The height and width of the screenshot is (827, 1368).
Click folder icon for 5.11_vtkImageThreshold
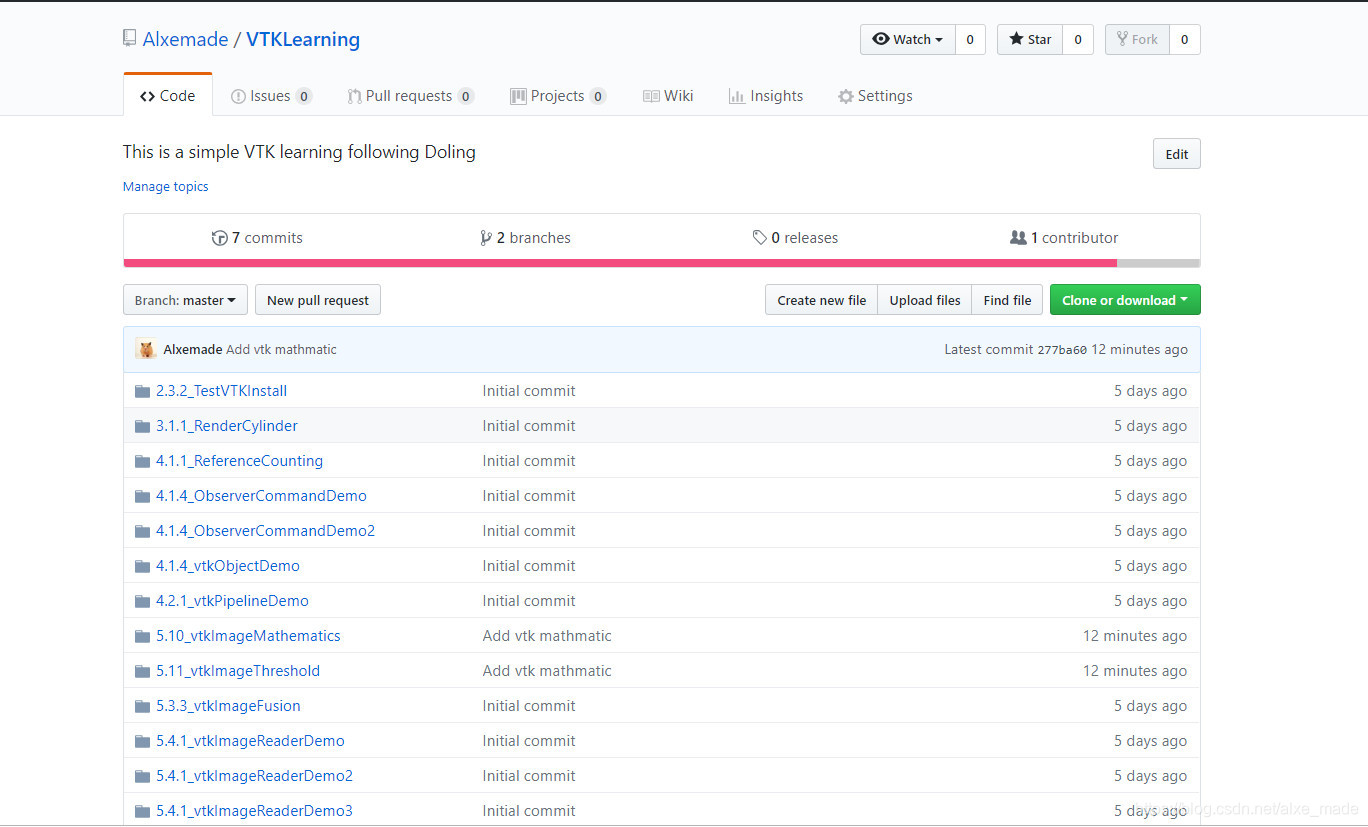142,671
